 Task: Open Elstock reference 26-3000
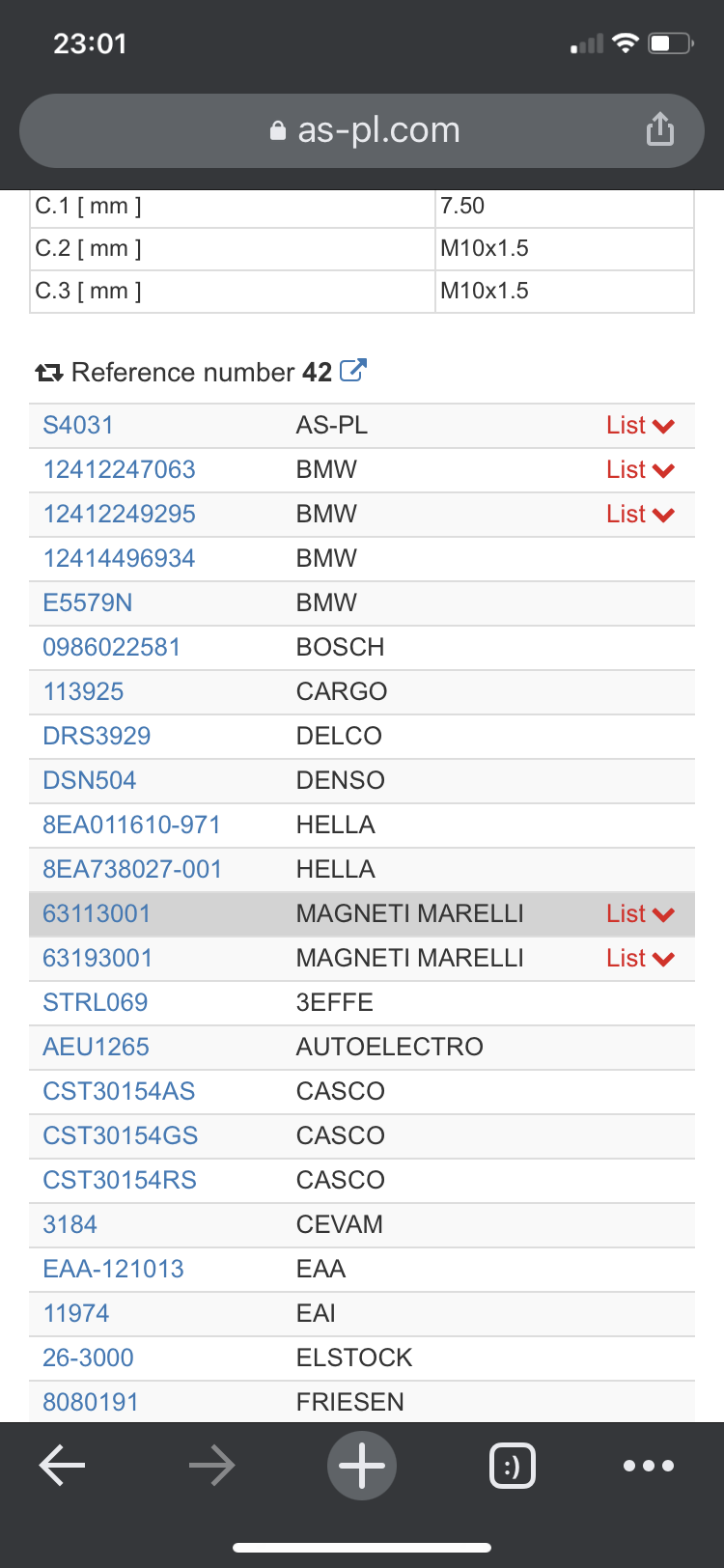coord(89,1358)
